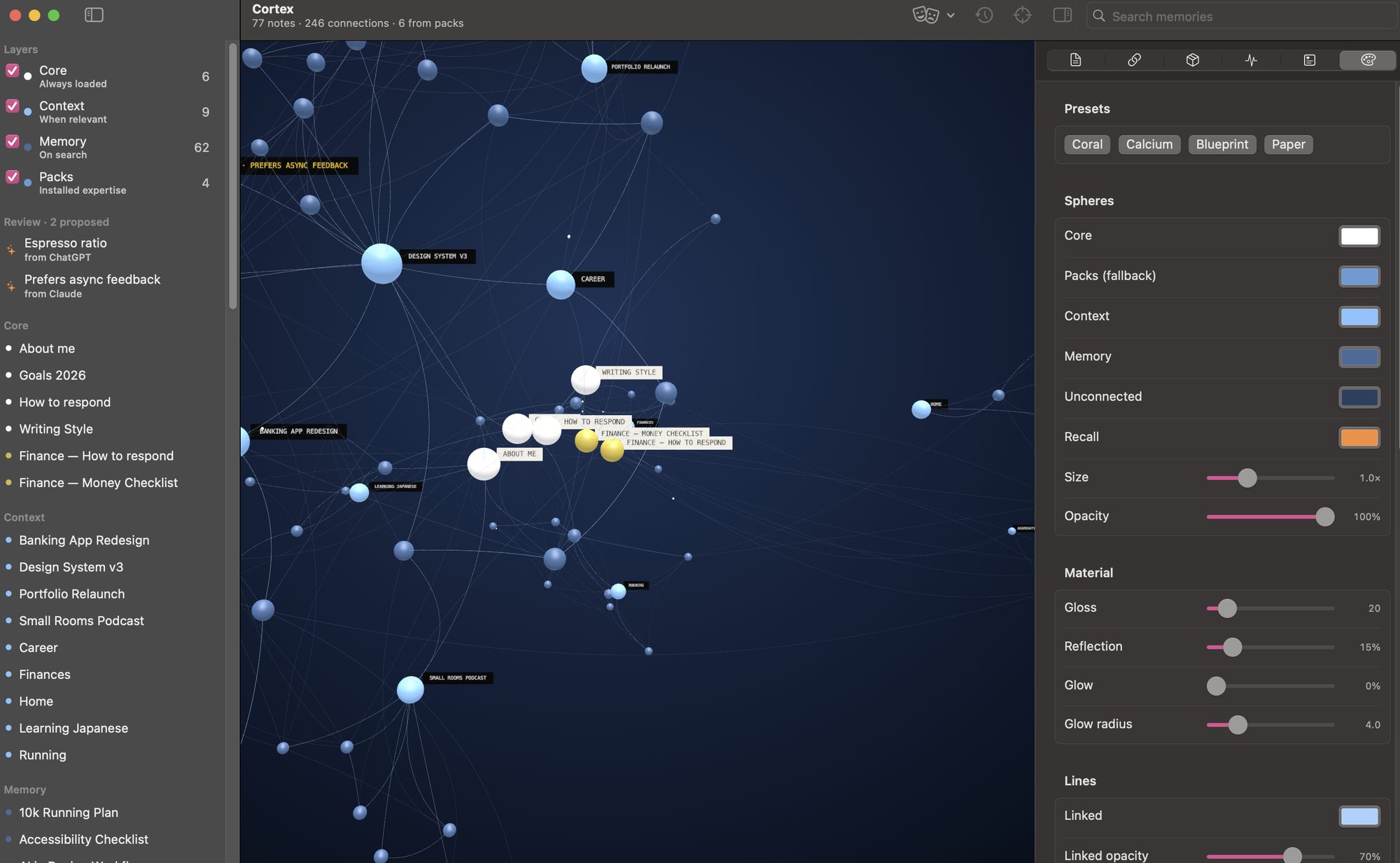Uncheck the Core layer checkbox
The image size is (1400, 863).
coord(13,70)
